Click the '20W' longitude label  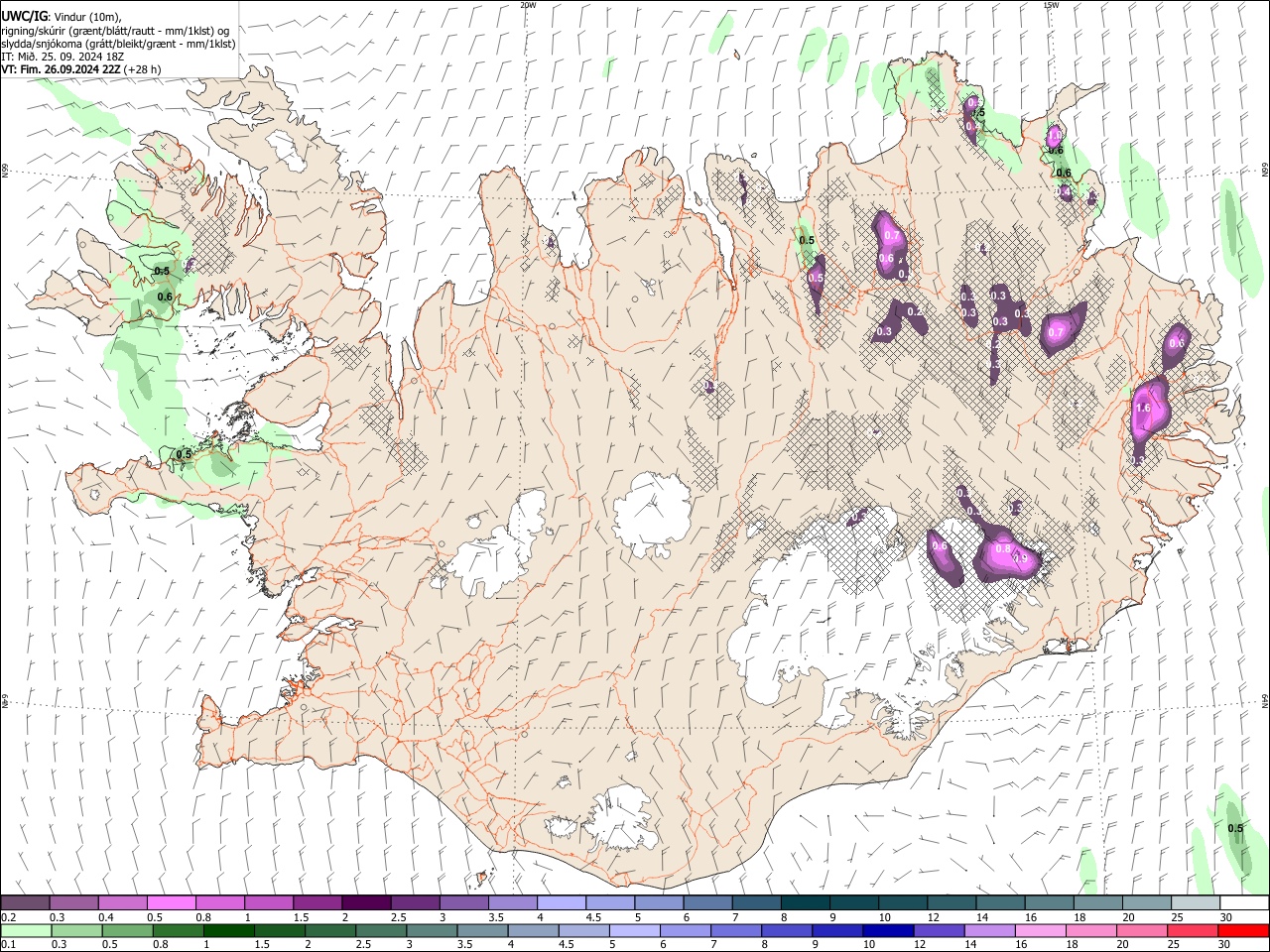(528, 5)
